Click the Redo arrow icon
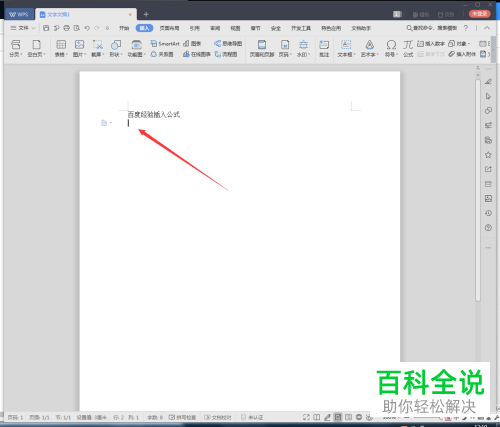 click(97, 28)
